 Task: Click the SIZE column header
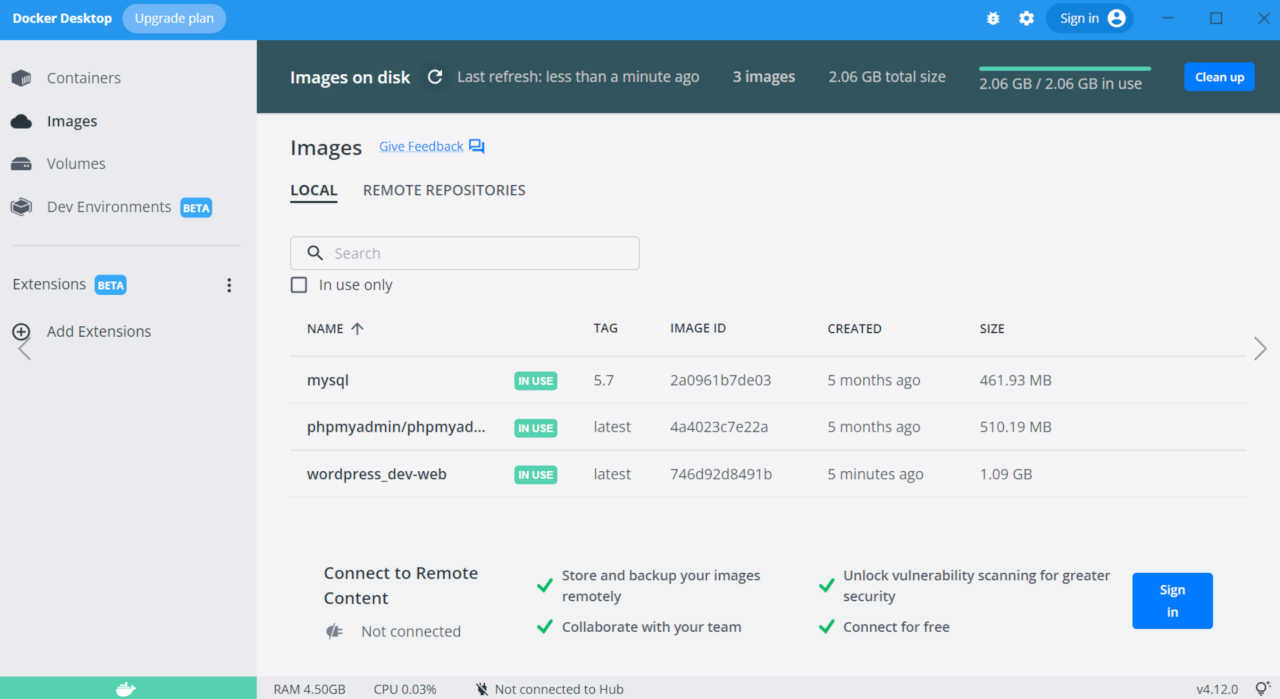992,329
